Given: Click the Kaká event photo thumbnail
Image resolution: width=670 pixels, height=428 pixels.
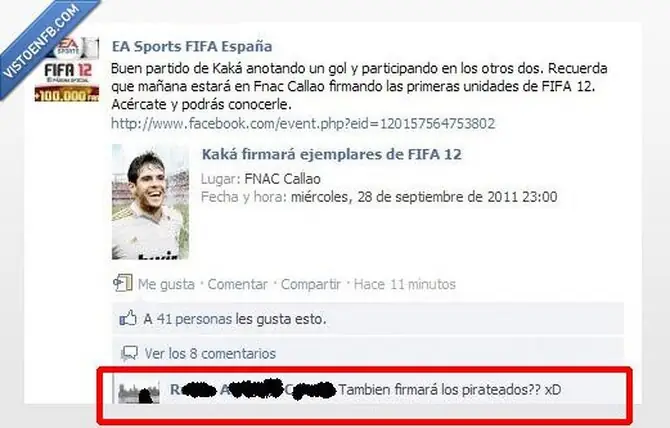Looking at the screenshot, I should [150, 202].
